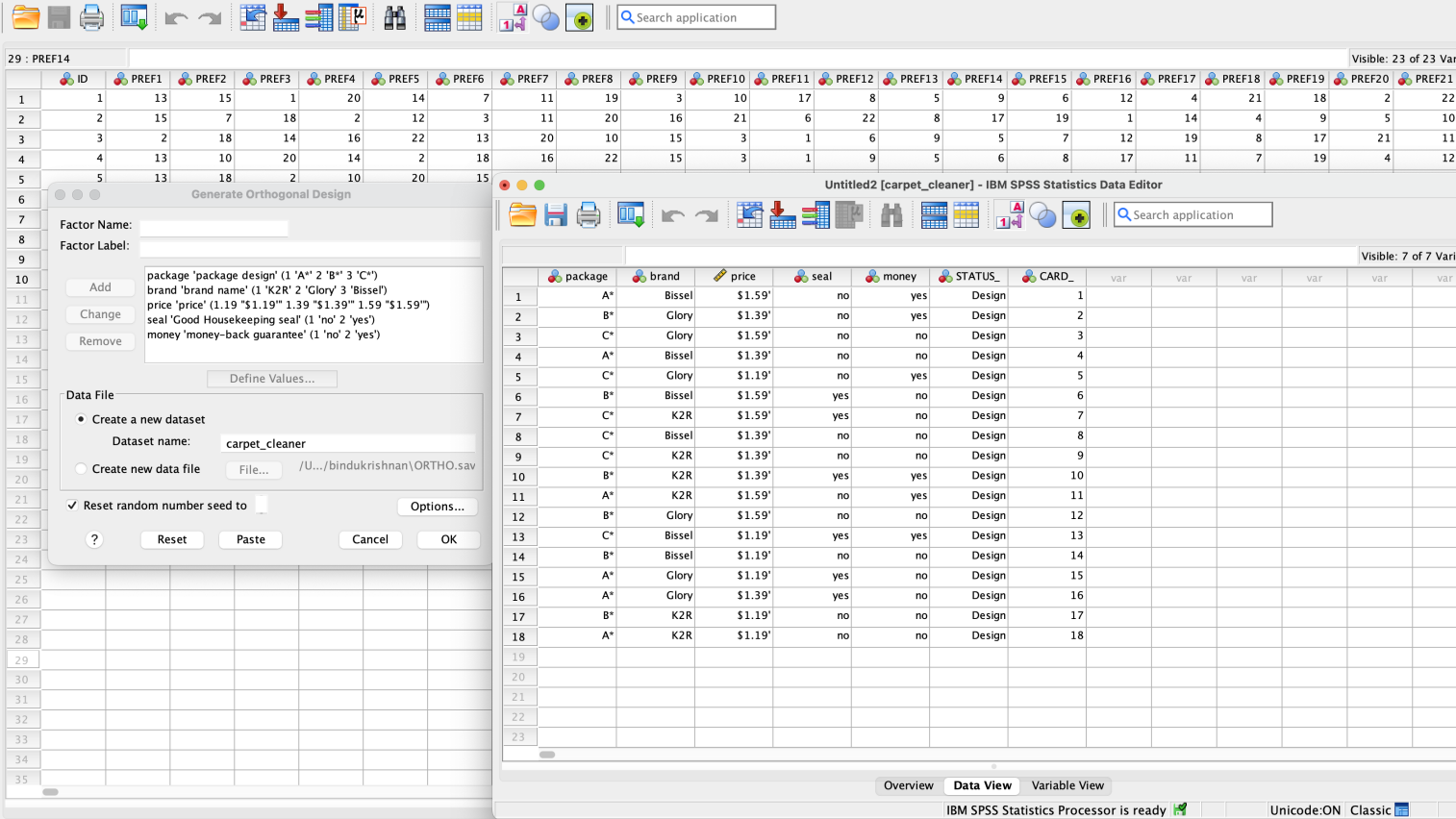Recall recently used dialogs in back window toolbar
Viewport: 1456px width, 819px height.
coord(134,17)
